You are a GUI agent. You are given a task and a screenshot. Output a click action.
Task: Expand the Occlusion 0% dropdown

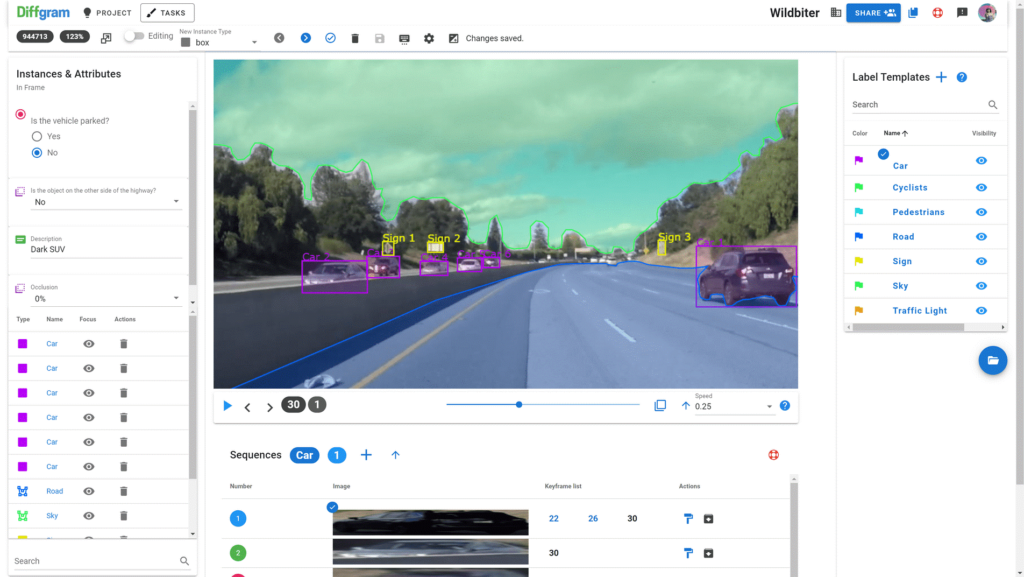tap(104, 298)
